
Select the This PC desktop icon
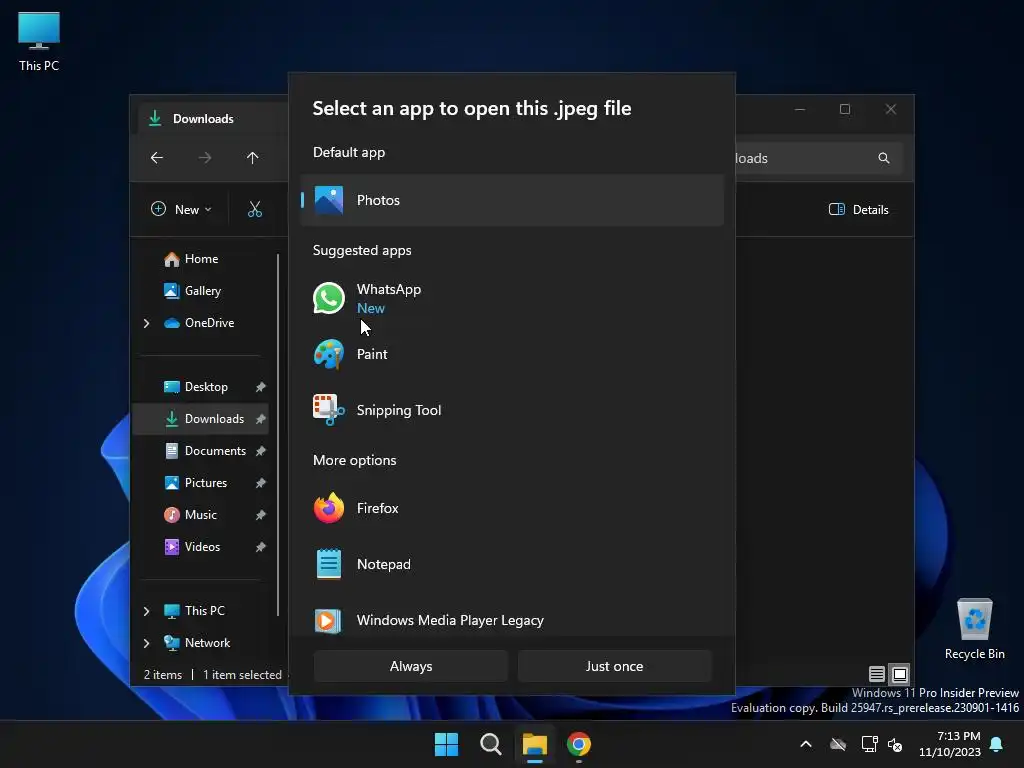[39, 42]
